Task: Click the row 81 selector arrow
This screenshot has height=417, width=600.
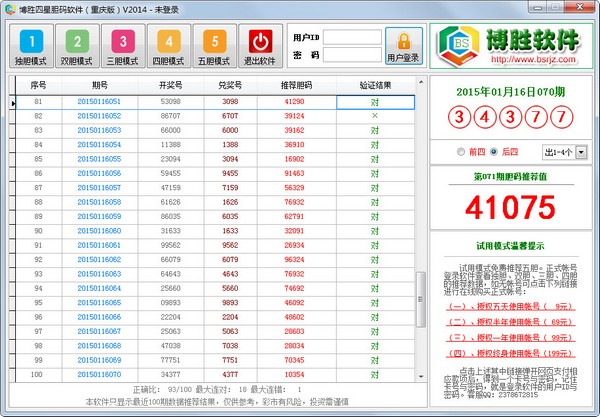Action: [13, 103]
